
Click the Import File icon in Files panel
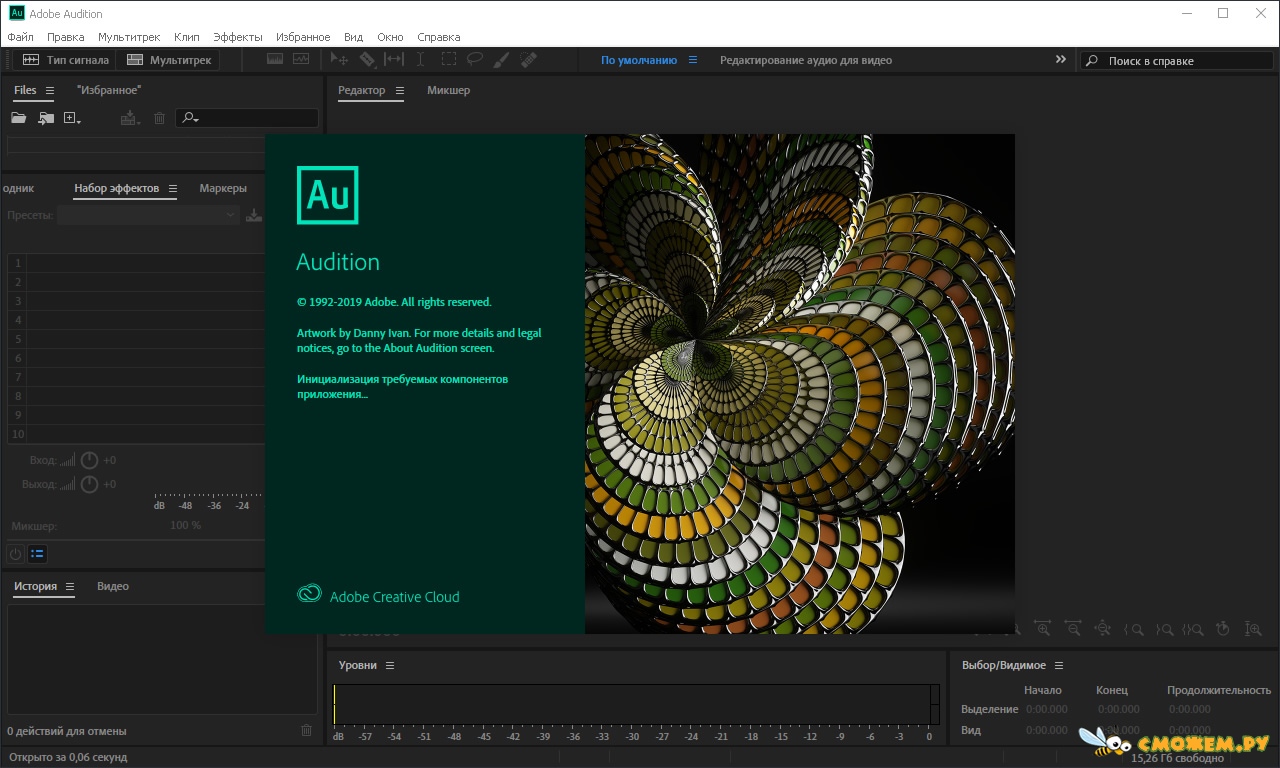coord(46,118)
